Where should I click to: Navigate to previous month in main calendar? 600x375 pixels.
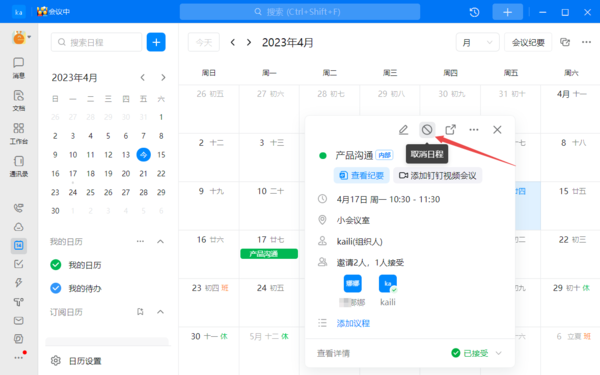point(233,42)
